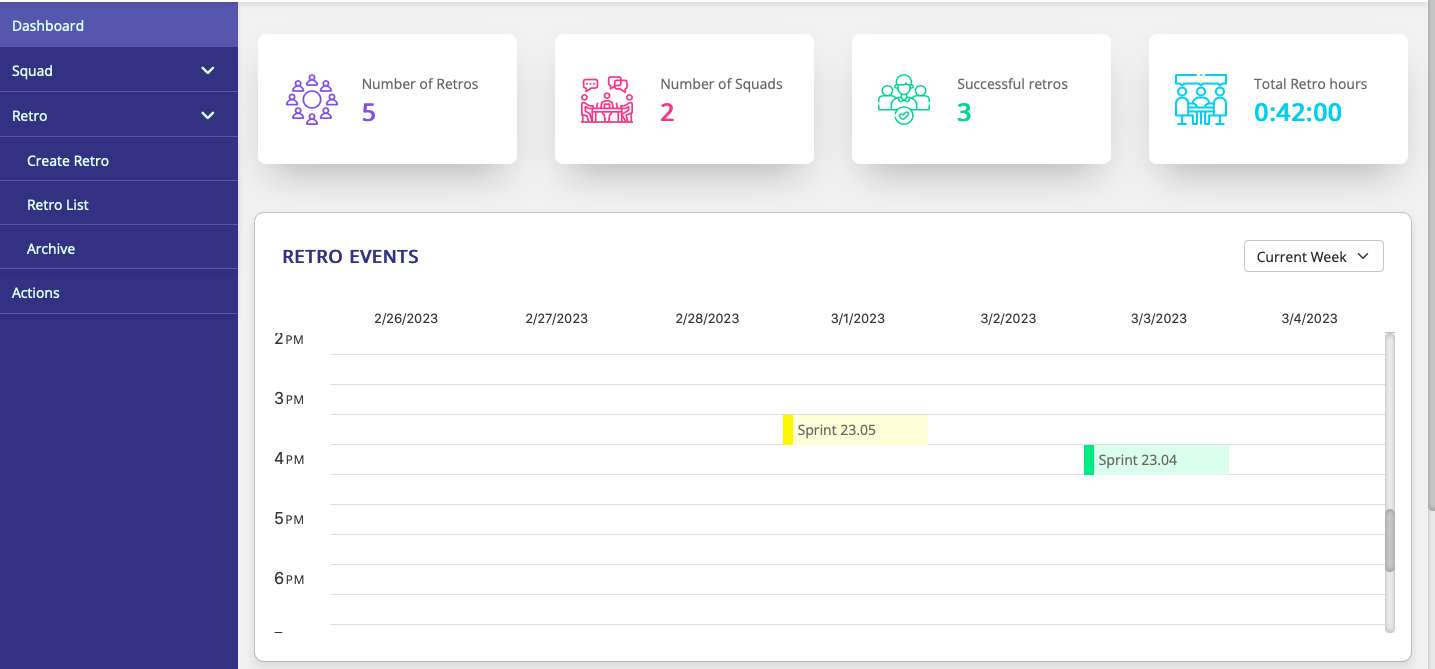1435x669 pixels.
Task: Click the Number of Retros people icon
Action: click(x=313, y=98)
